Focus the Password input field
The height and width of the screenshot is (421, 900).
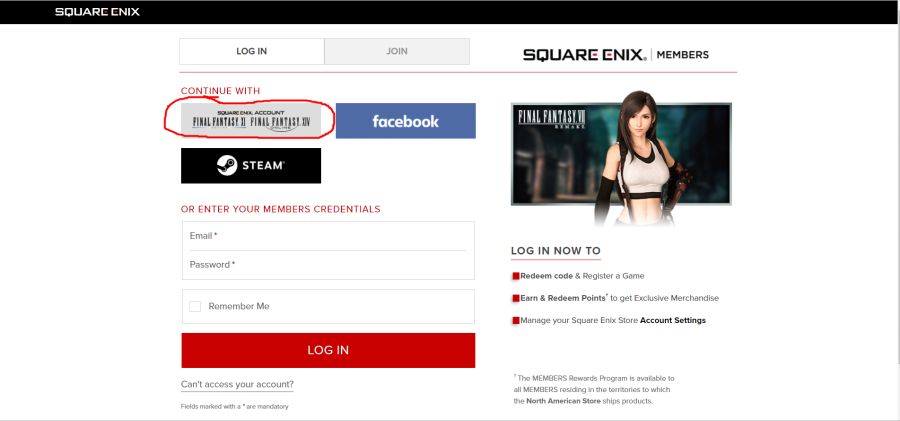coord(328,265)
